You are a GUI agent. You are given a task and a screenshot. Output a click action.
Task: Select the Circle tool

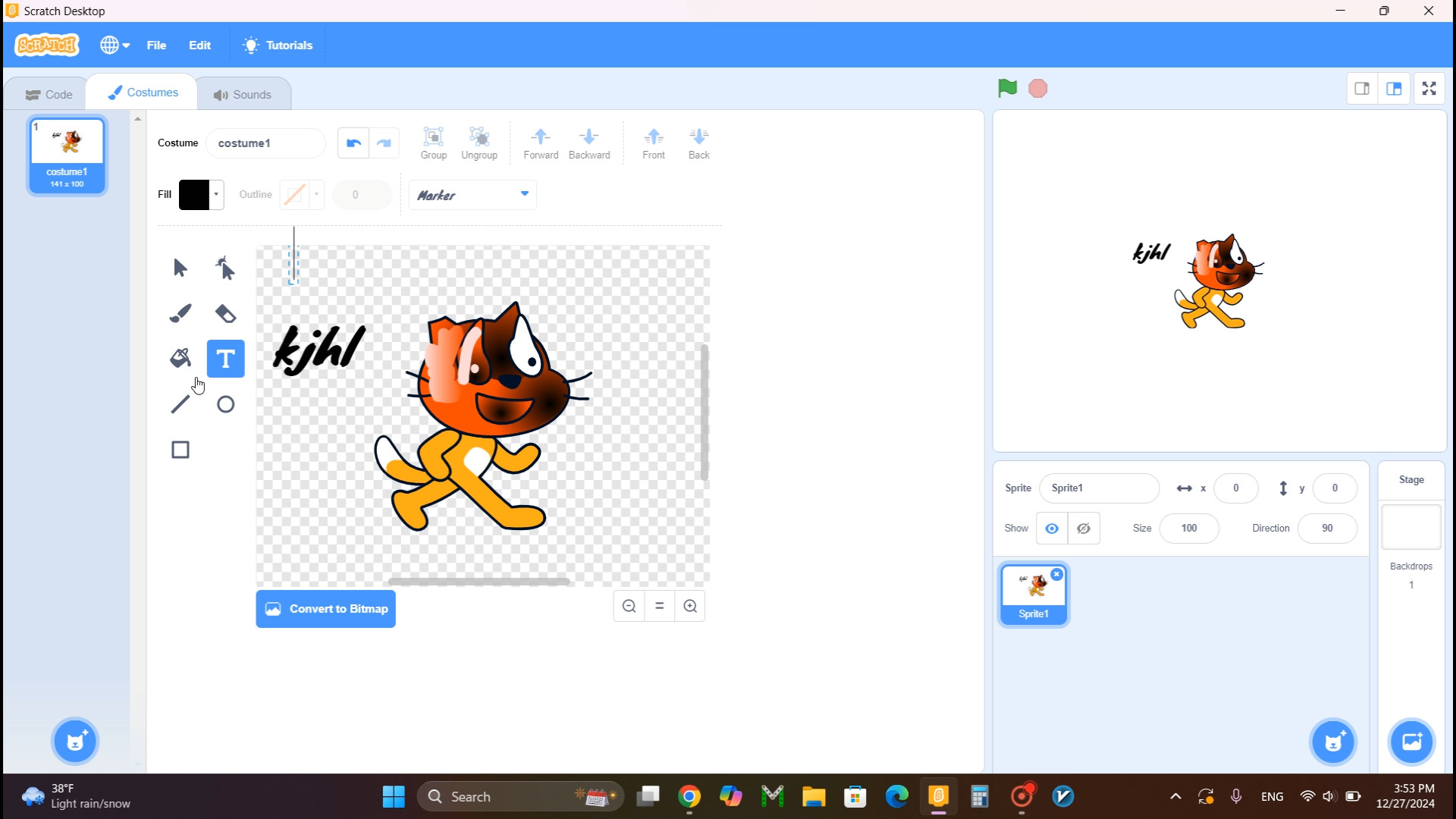(x=225, y=404)
